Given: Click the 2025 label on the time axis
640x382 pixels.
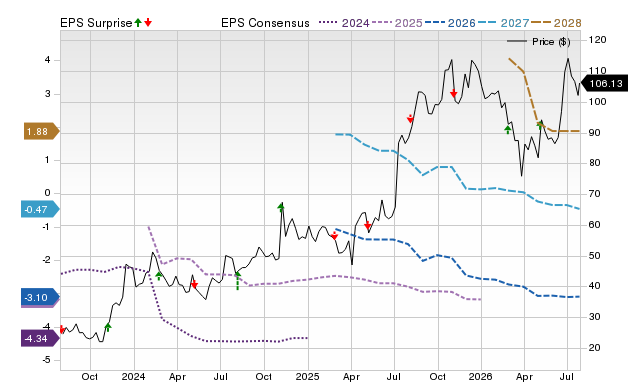Looking at the screenshot, I should [307, 376].
